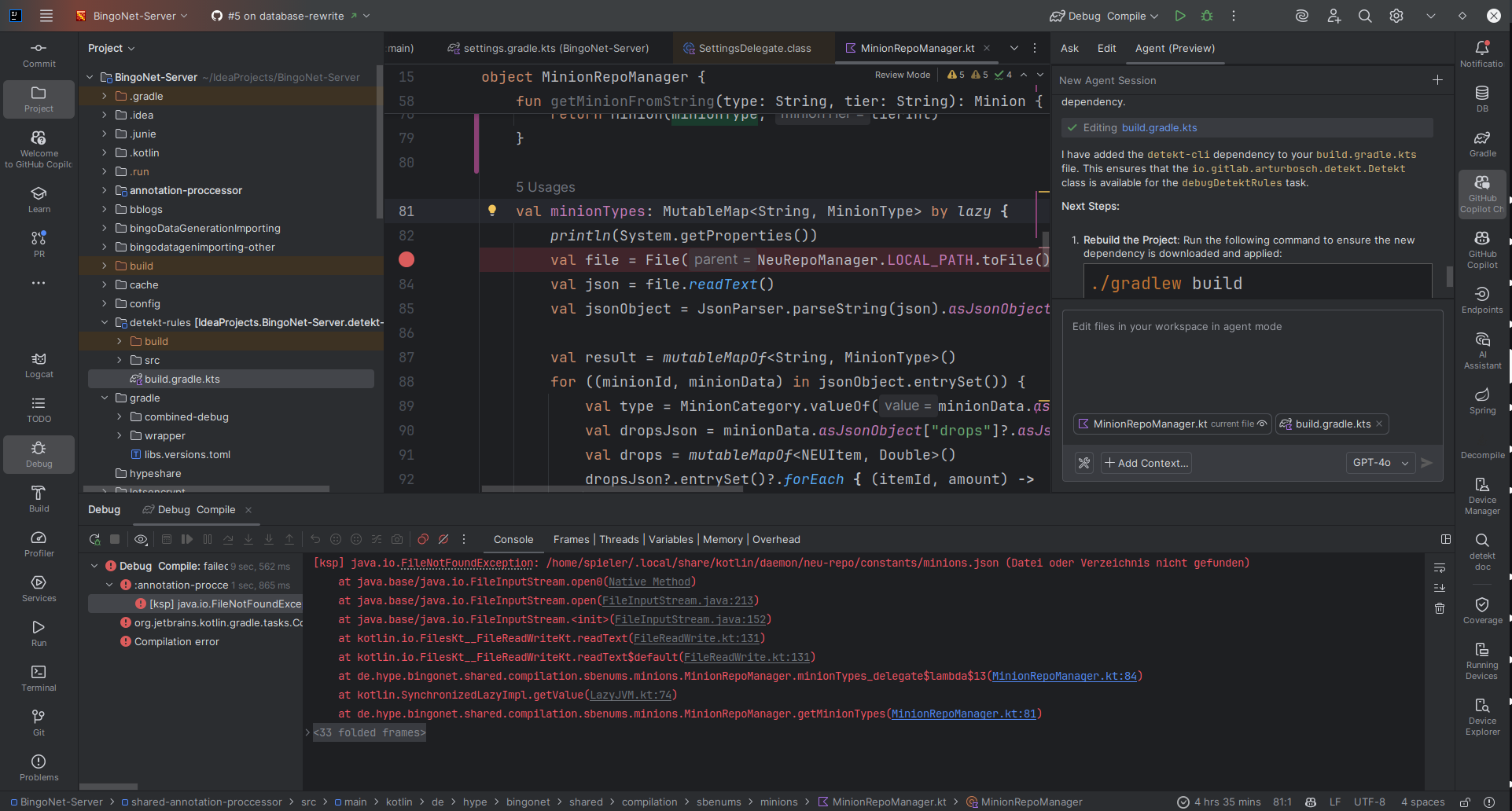Open the Commit tool window
The image size is (1512, 811).
point(39,54)
